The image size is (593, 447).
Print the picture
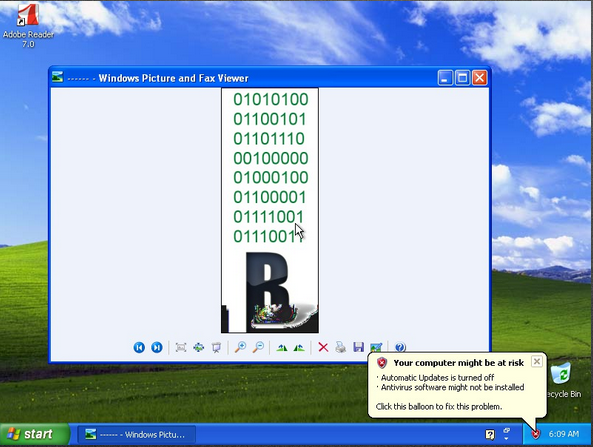pyautogui.click(x=340, y=347)
